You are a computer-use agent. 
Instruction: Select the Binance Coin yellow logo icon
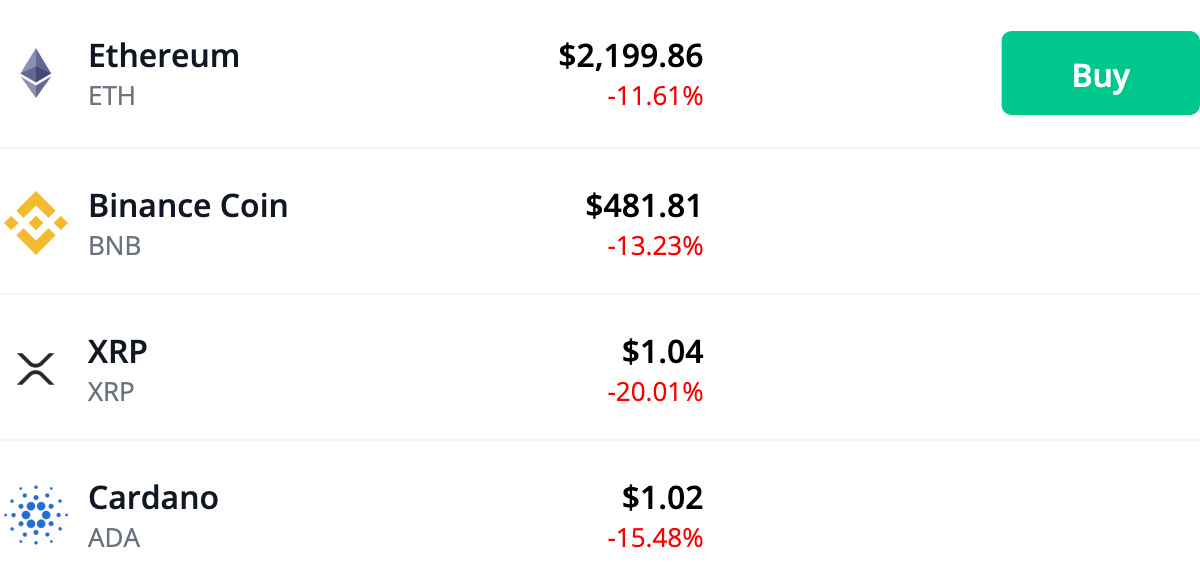point(36,222)
